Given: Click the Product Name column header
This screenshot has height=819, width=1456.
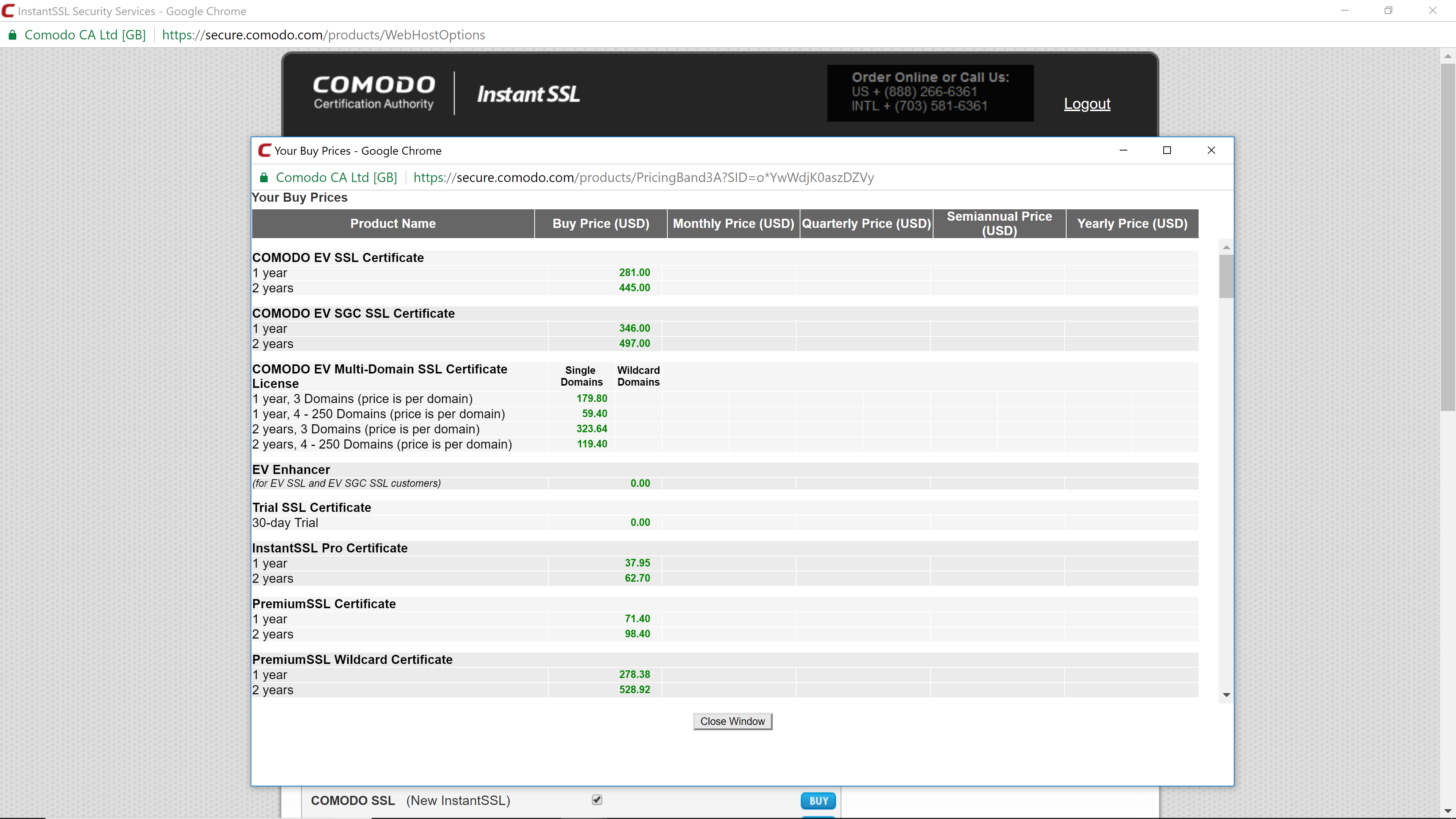Looking at the screenshot, I should coord(393,224).
